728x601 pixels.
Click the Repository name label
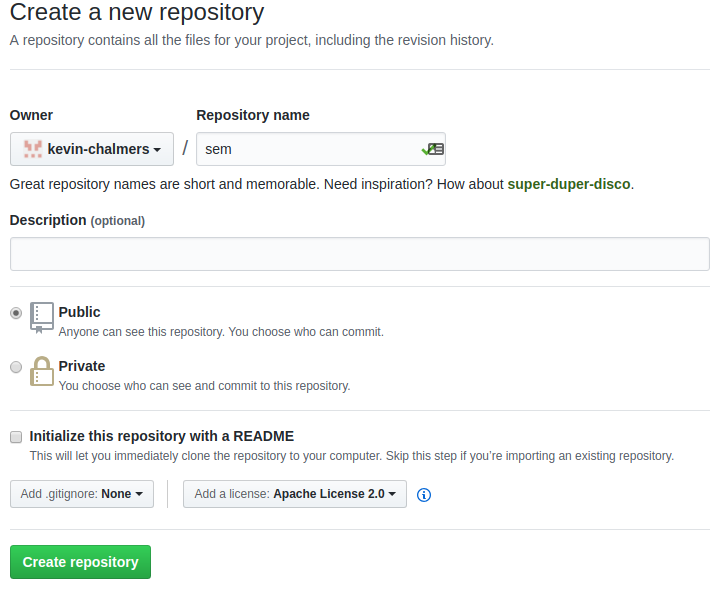[253, 115]
